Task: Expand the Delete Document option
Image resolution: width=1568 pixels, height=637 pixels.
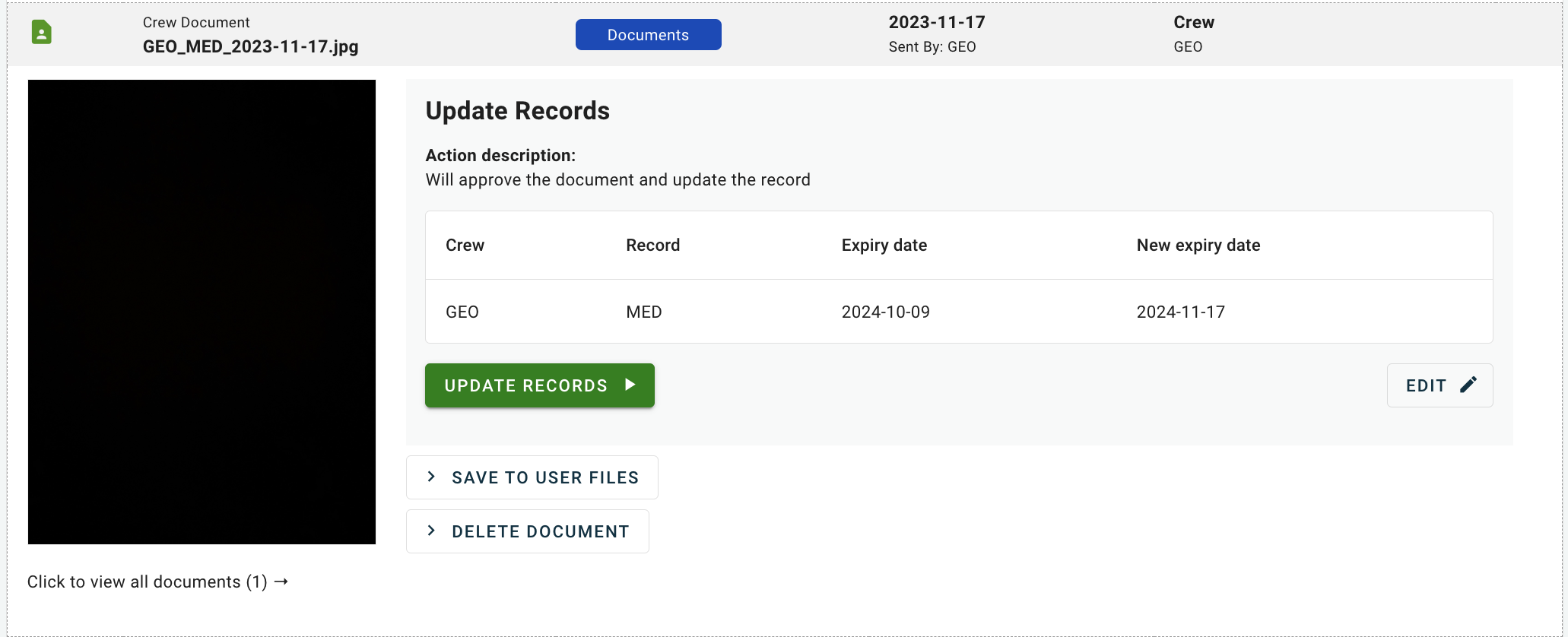Action: 540,531
